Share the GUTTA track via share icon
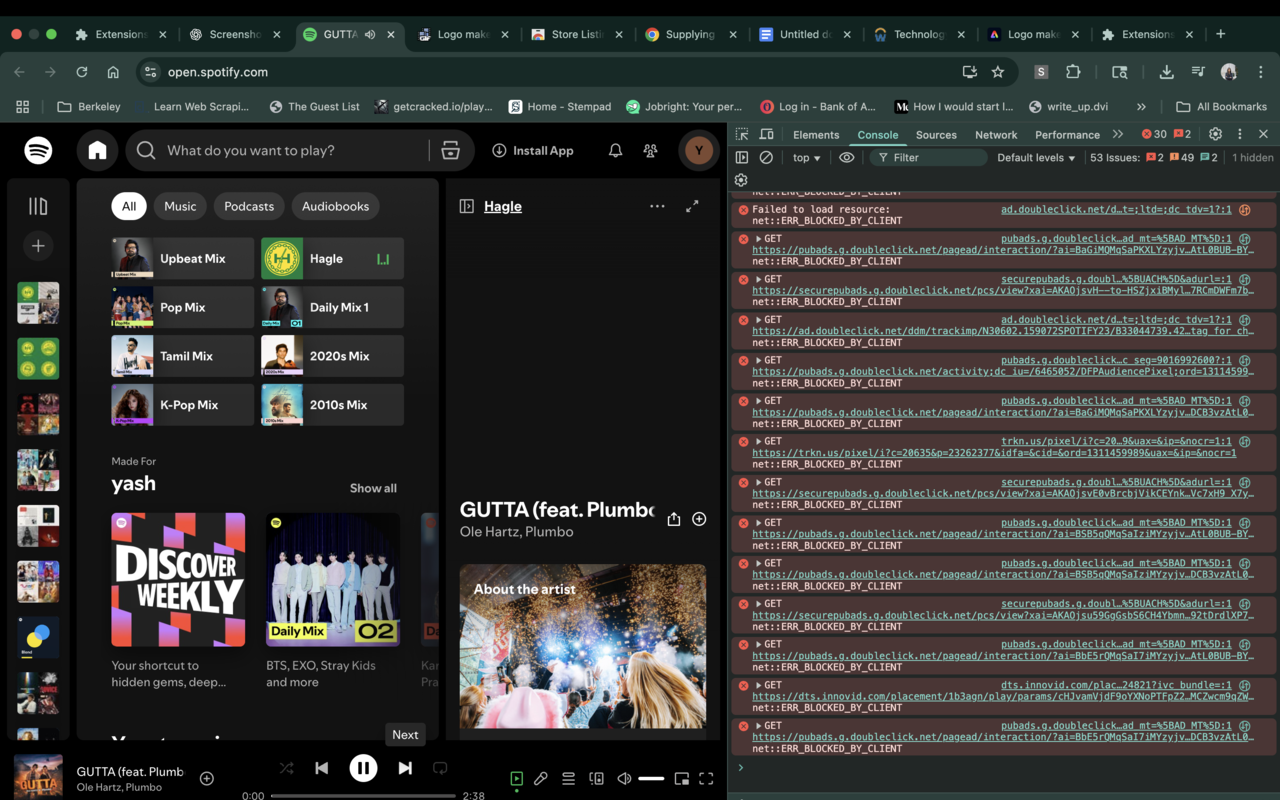This screenshot has height=800, width=1280. [674, 519]
